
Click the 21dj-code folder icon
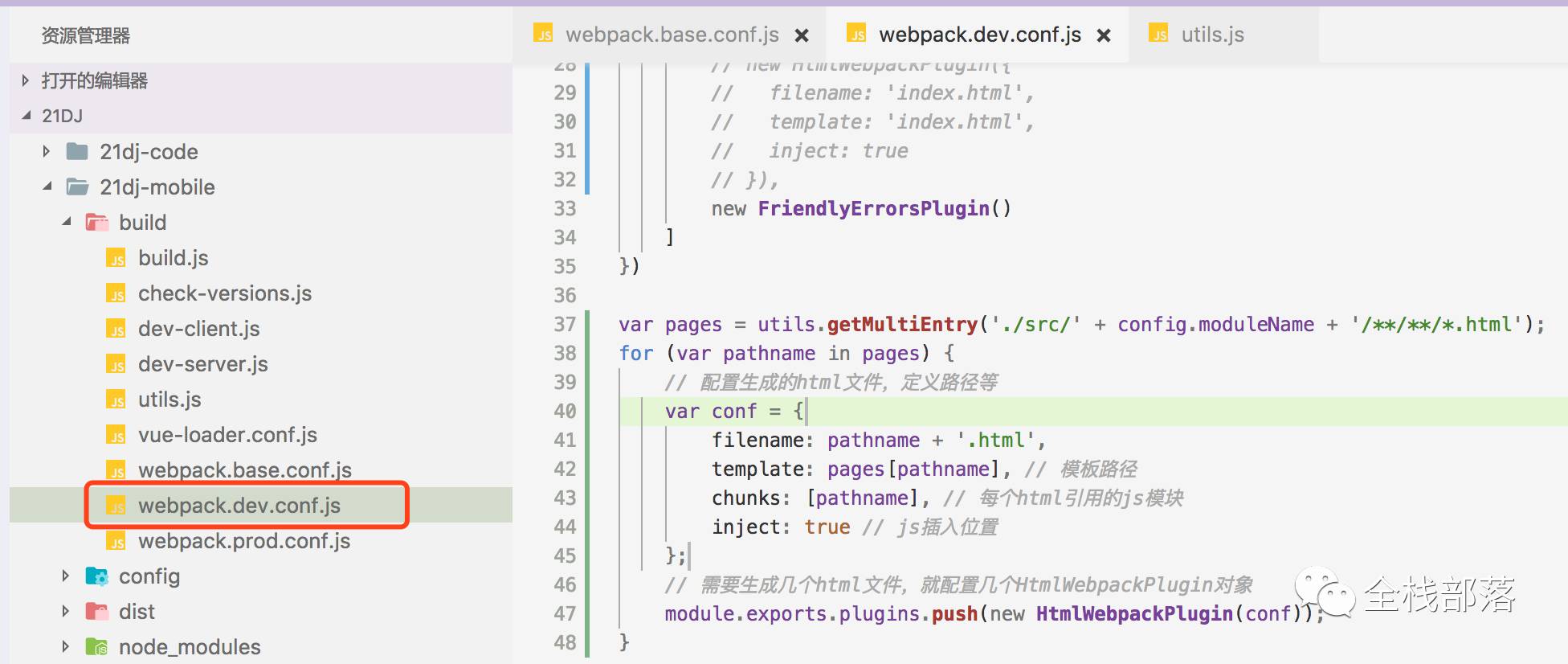77,151
